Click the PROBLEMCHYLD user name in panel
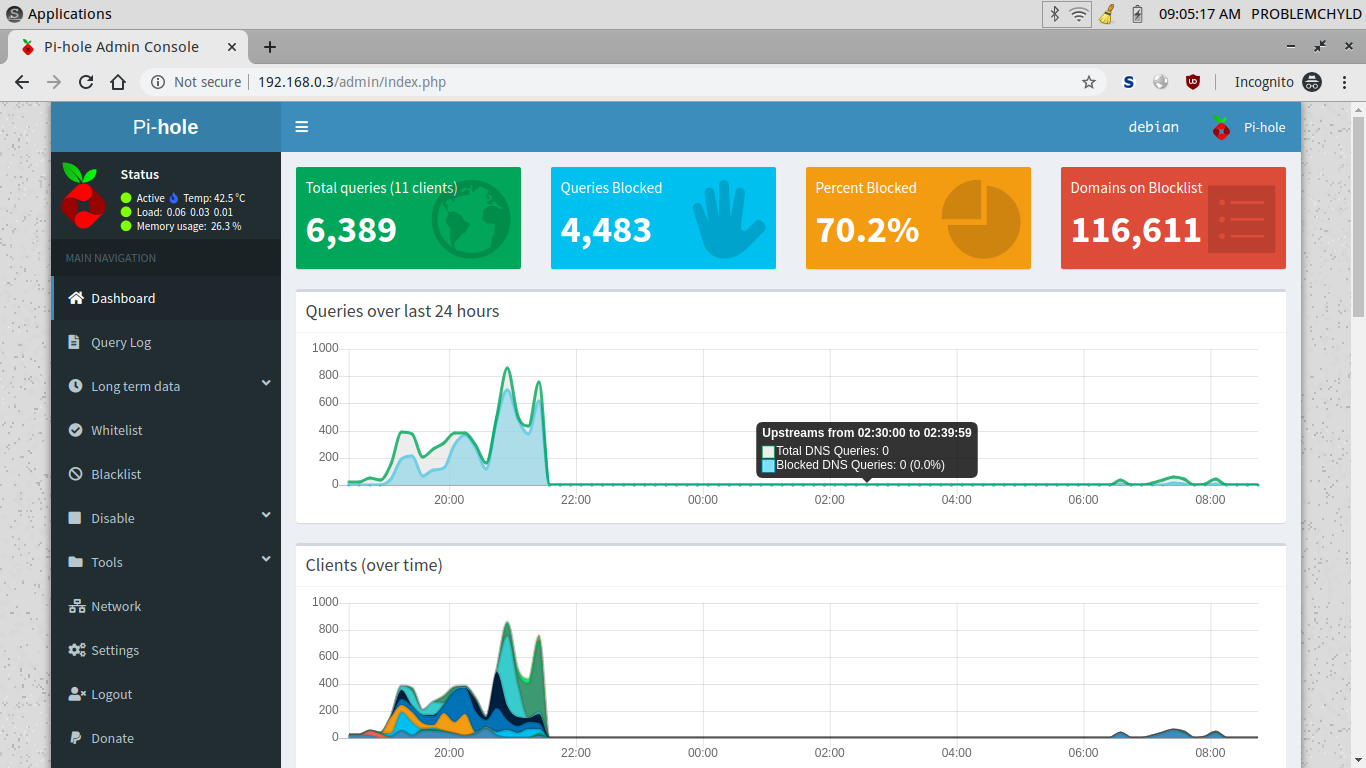The height and width of the screenshot is (768, 1366). (x=1305, y=14)
